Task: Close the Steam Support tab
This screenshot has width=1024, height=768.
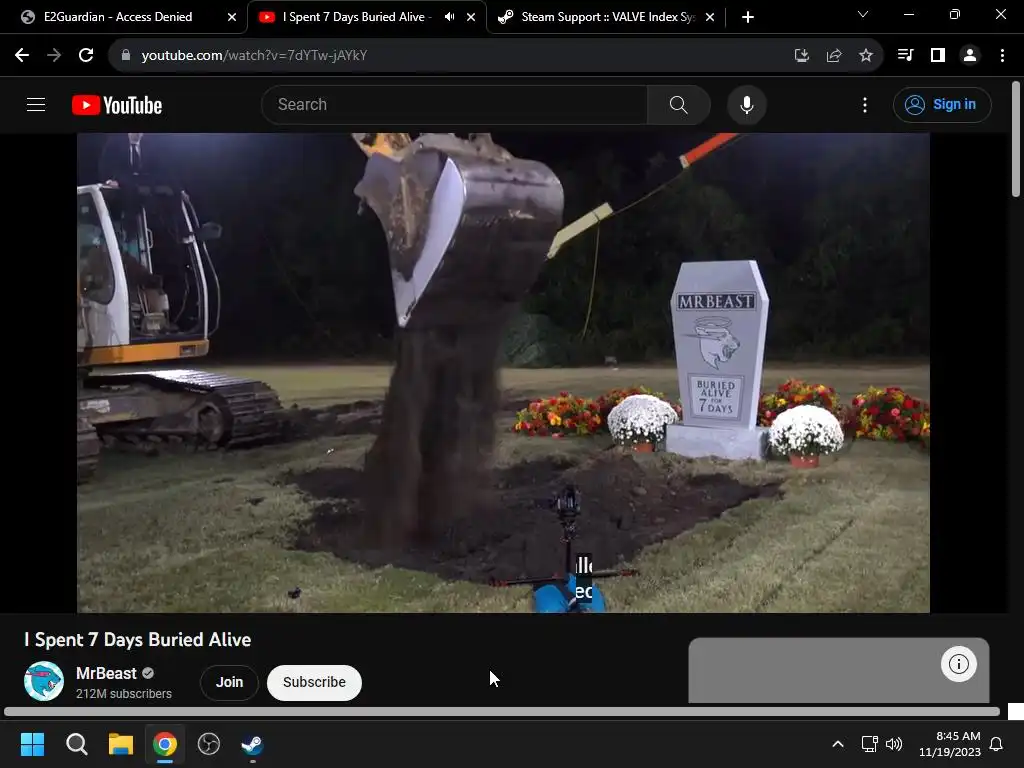Action: coord(710,17)
